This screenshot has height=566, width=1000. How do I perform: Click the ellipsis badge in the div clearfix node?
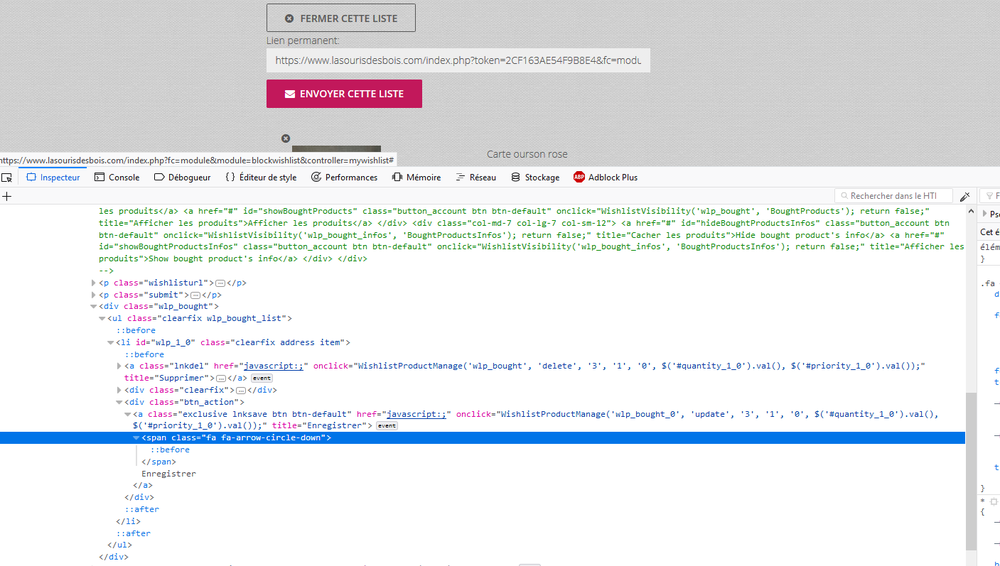pyautogui.click(x=240, y=390)
